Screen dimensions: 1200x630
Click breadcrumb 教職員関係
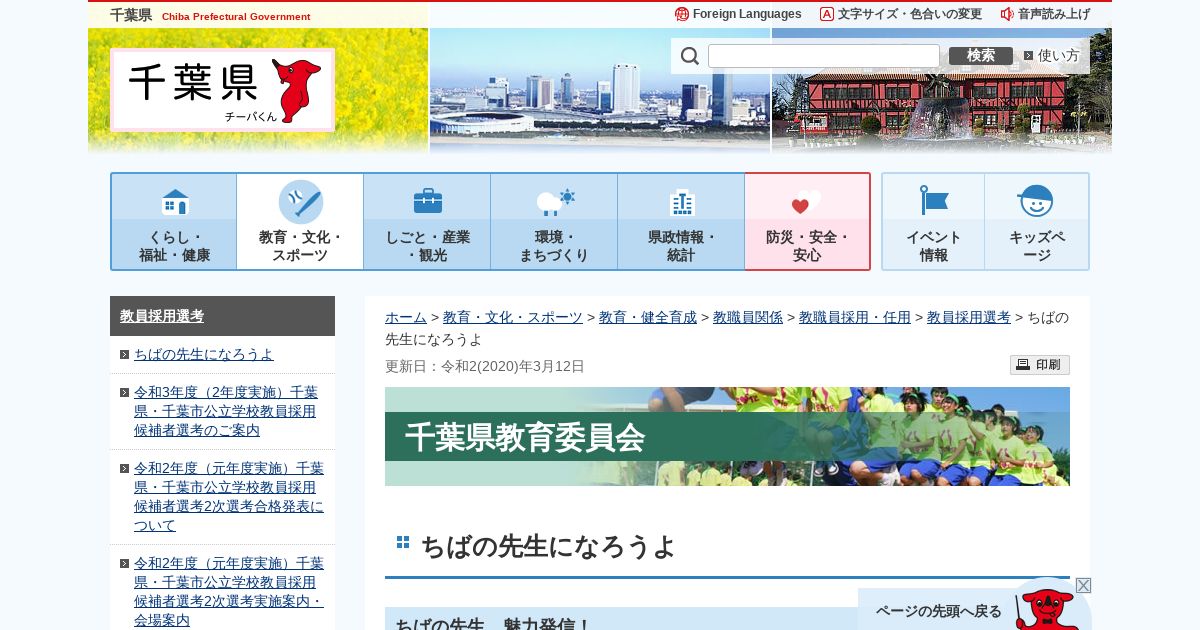(748, 317)
